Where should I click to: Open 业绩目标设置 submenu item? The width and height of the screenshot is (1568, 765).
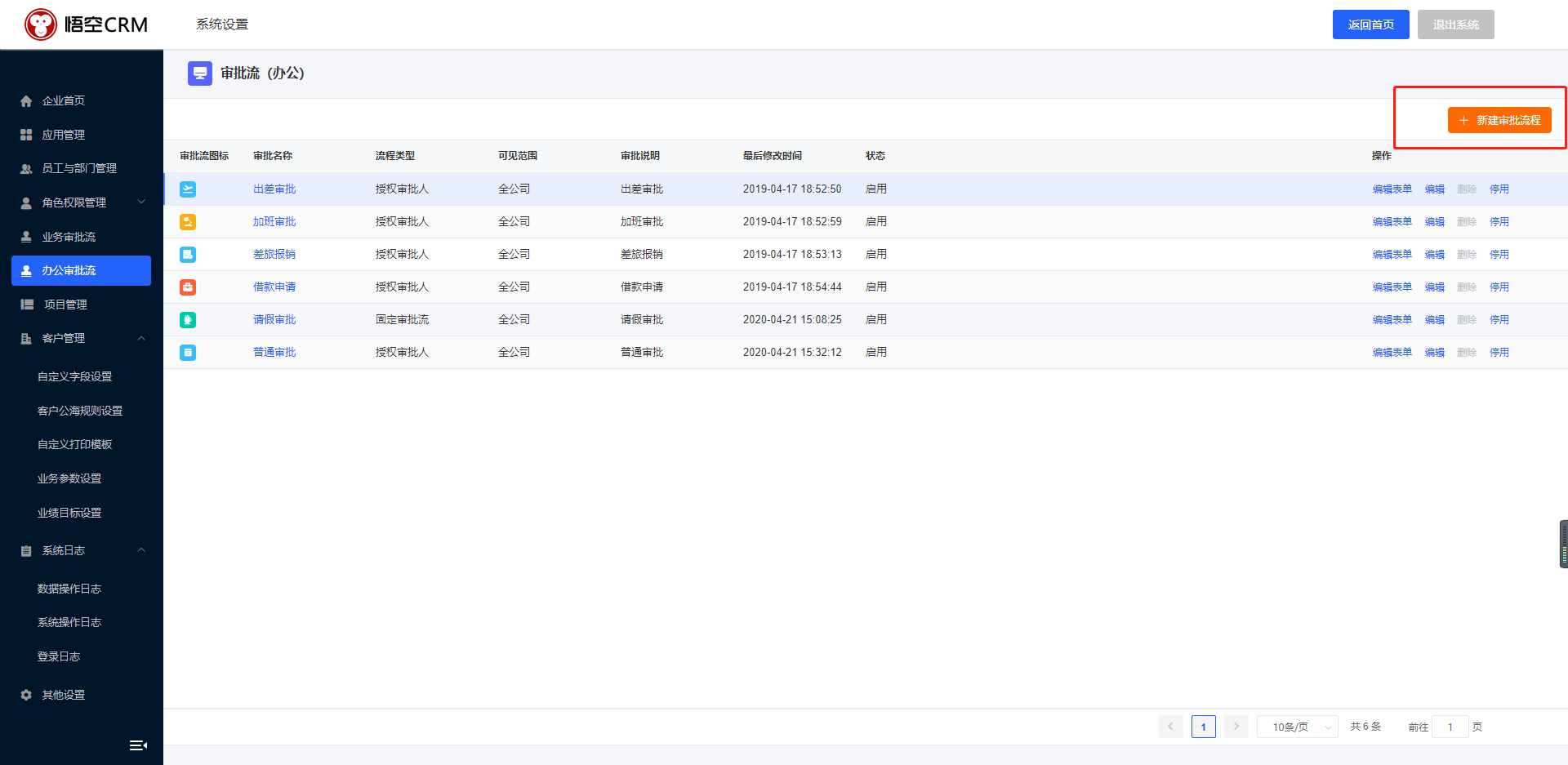(69, 513)
